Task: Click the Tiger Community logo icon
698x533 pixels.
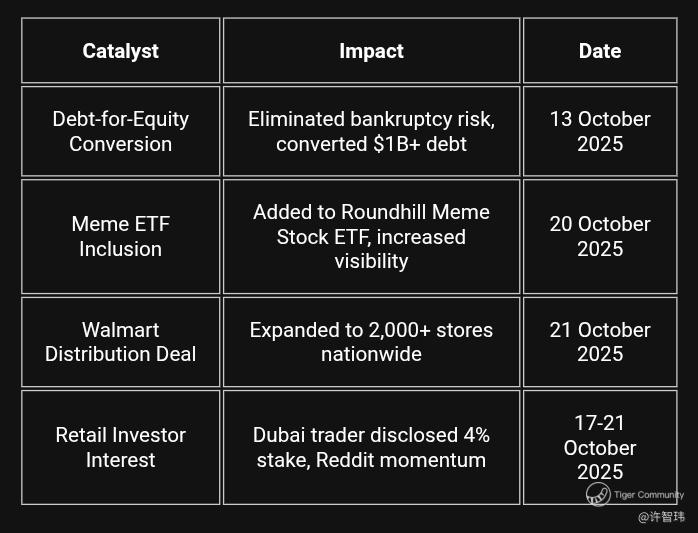Action: (x=597, y=494)
